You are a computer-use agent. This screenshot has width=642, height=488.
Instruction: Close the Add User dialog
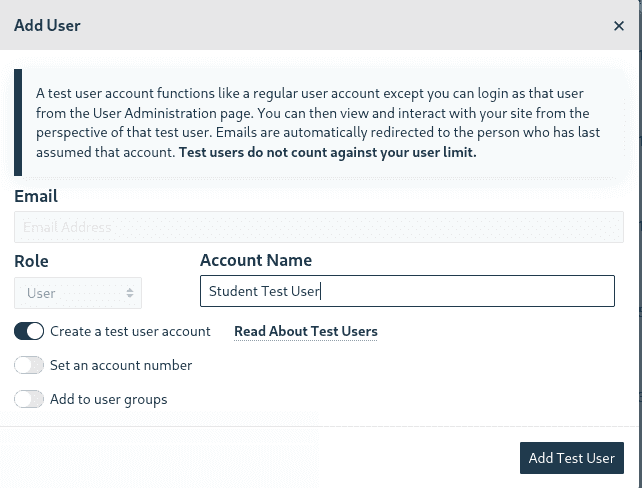click(x=619, y=26)
